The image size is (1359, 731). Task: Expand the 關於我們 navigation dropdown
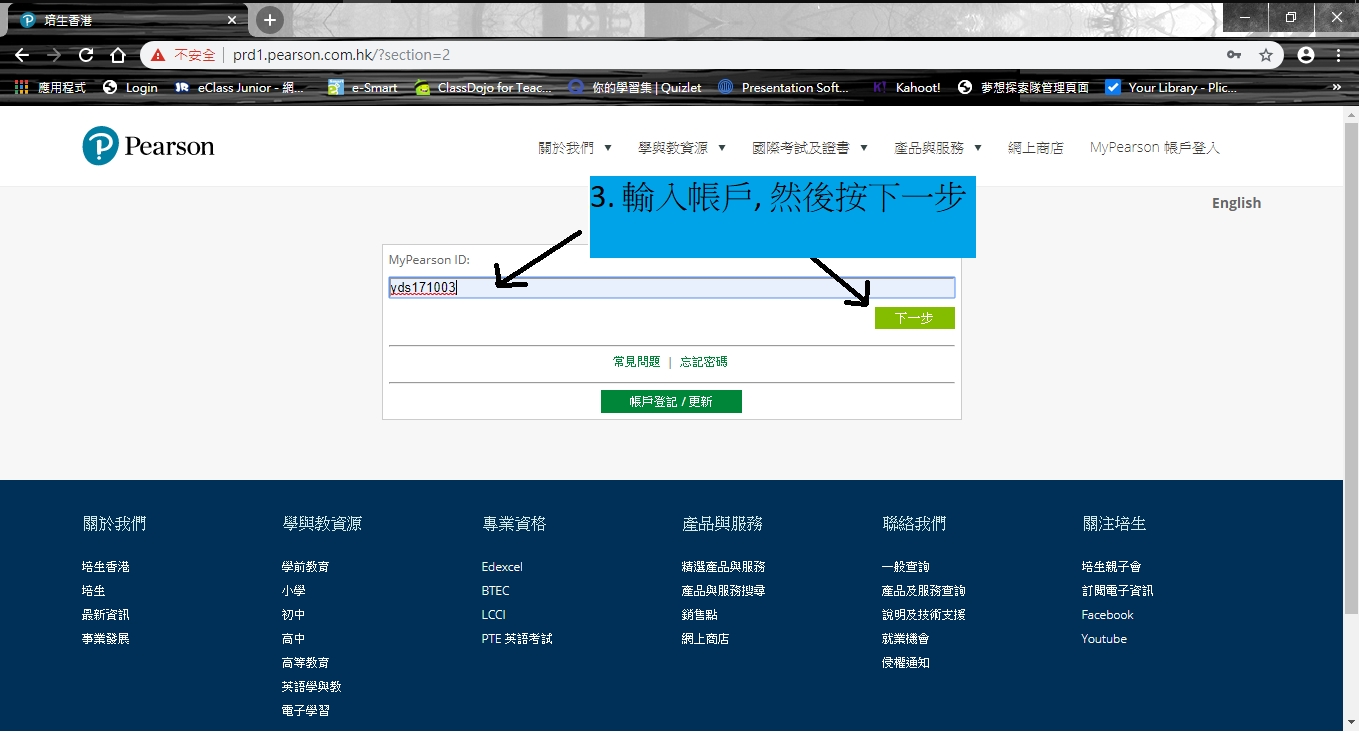click(575, 148)
